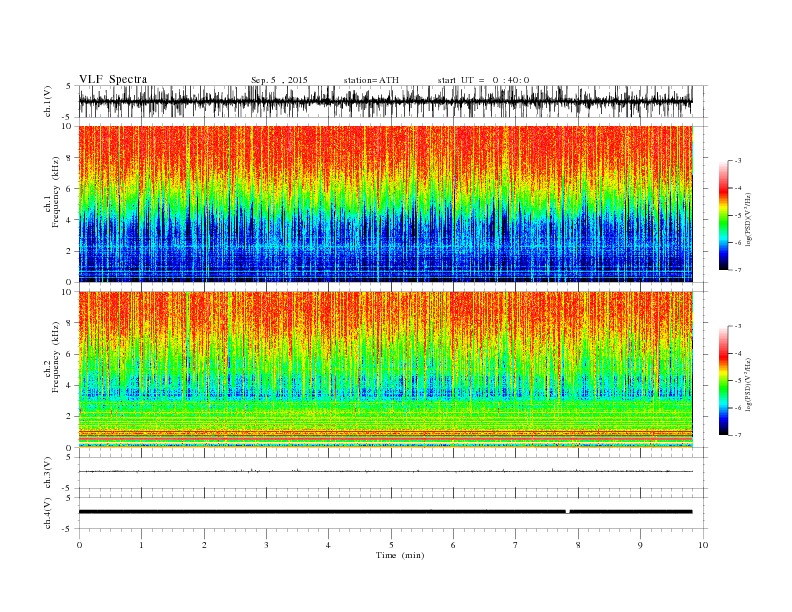Click the "VLF Spectra" plot title
Screen dimensions: 792x612
pos(113,79)
